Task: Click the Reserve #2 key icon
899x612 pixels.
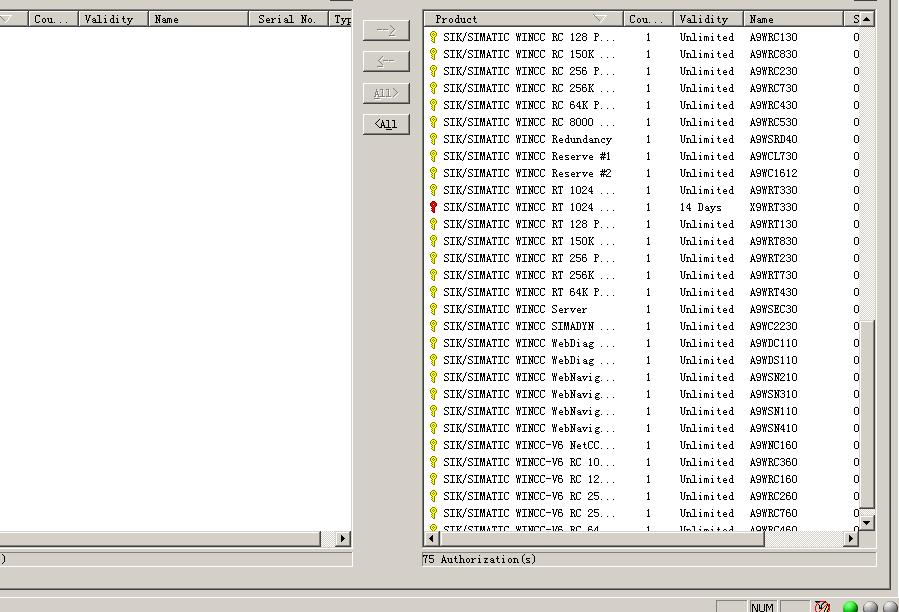Action: [x=433, y=173]
